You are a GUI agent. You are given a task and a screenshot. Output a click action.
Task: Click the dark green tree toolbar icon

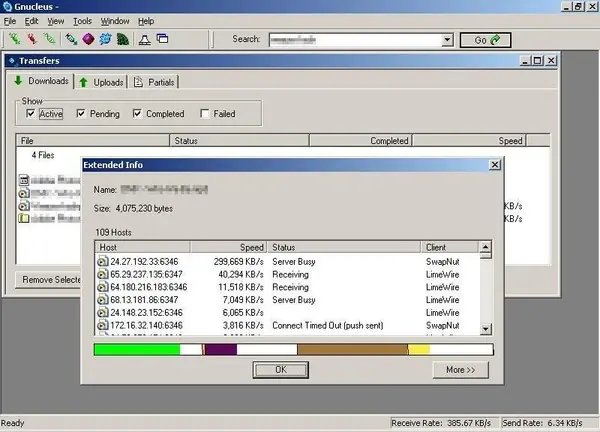point(121,40)
